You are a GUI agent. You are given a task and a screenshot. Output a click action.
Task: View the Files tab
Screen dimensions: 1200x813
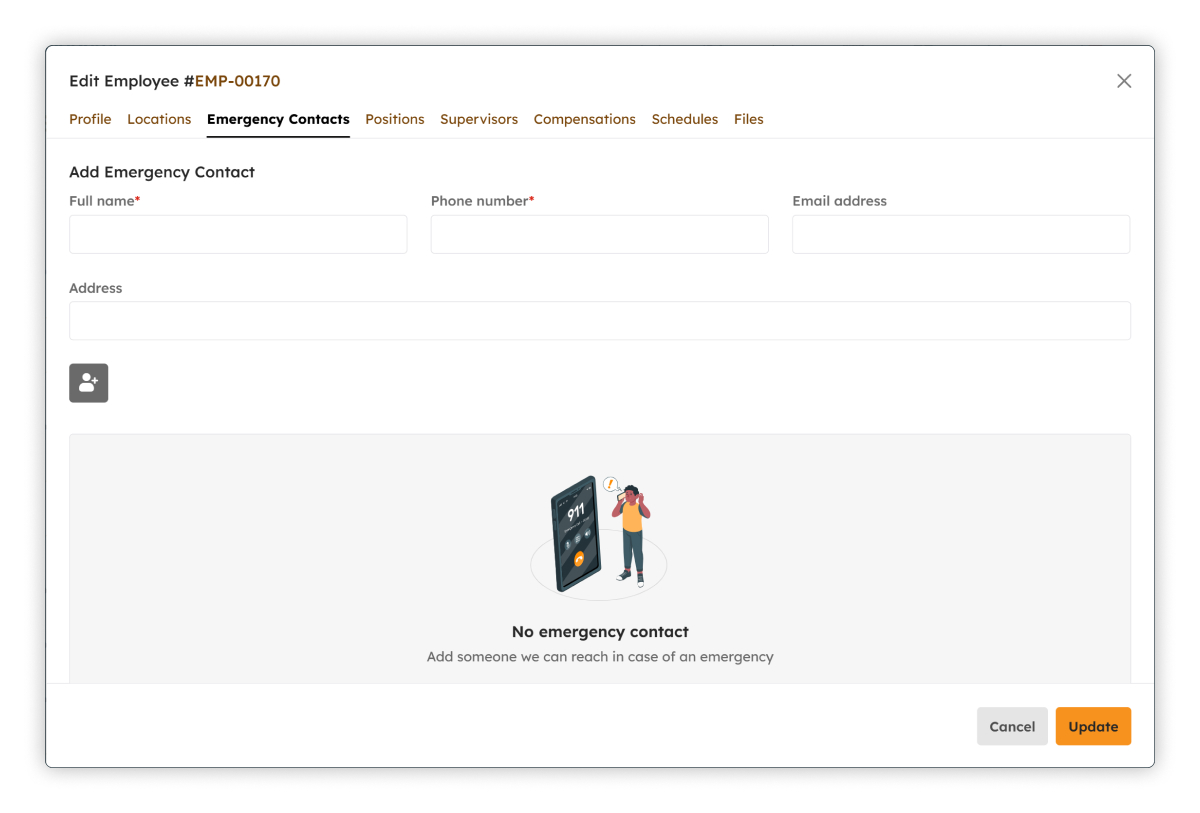click(x=749, y=119)
